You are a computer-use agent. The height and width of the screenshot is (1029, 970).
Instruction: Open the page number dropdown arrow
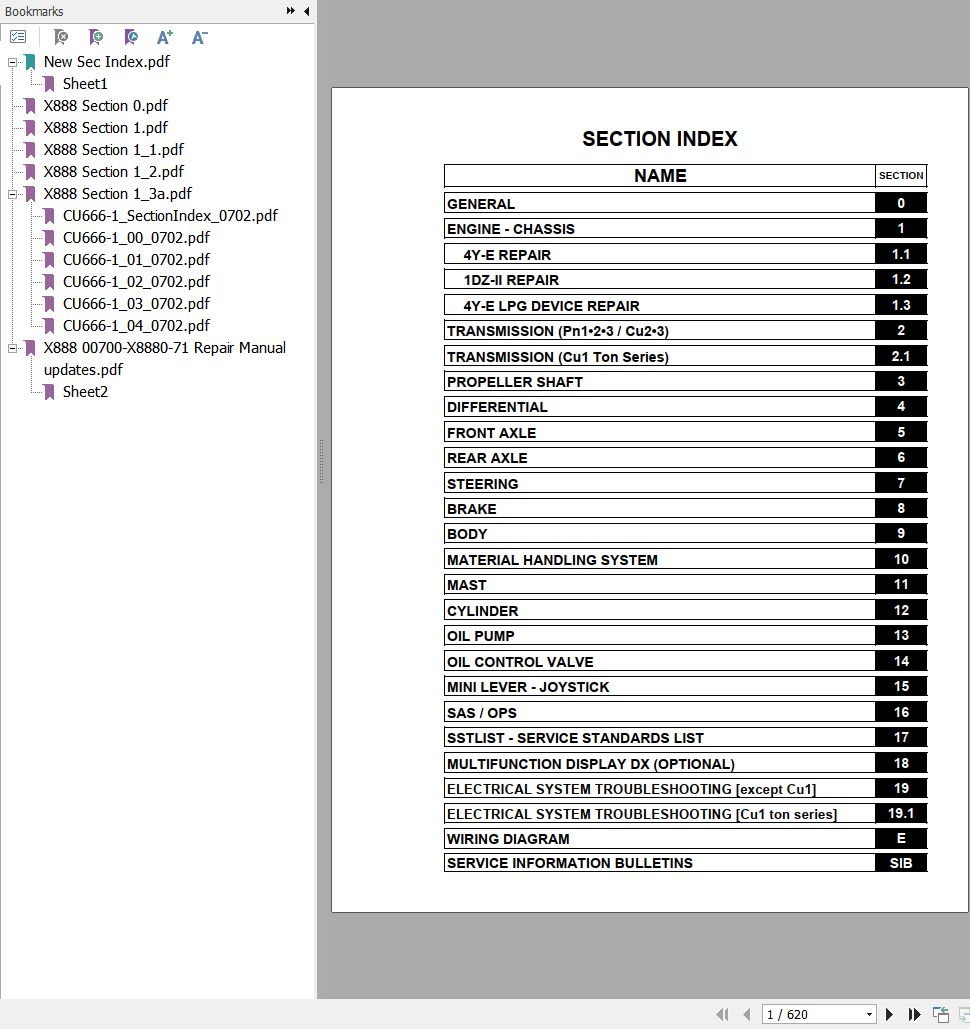tap(869, 1015)
